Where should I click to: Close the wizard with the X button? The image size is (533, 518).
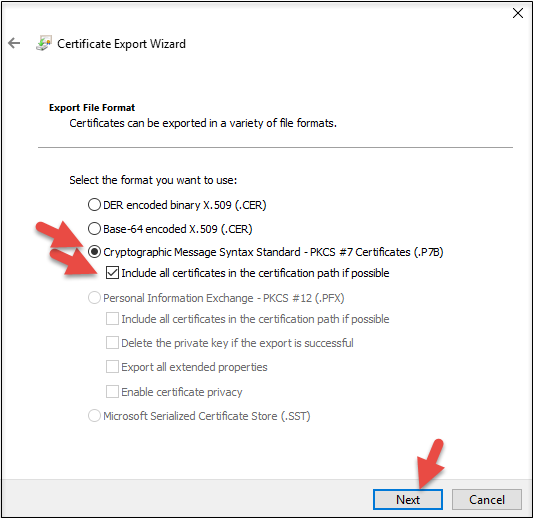point(518,13)
